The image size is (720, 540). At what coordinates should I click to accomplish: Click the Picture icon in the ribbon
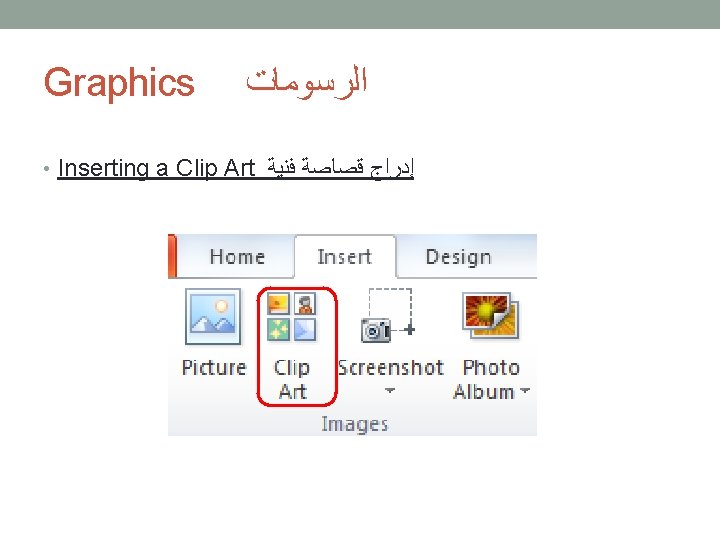click(x=213, y=317)
